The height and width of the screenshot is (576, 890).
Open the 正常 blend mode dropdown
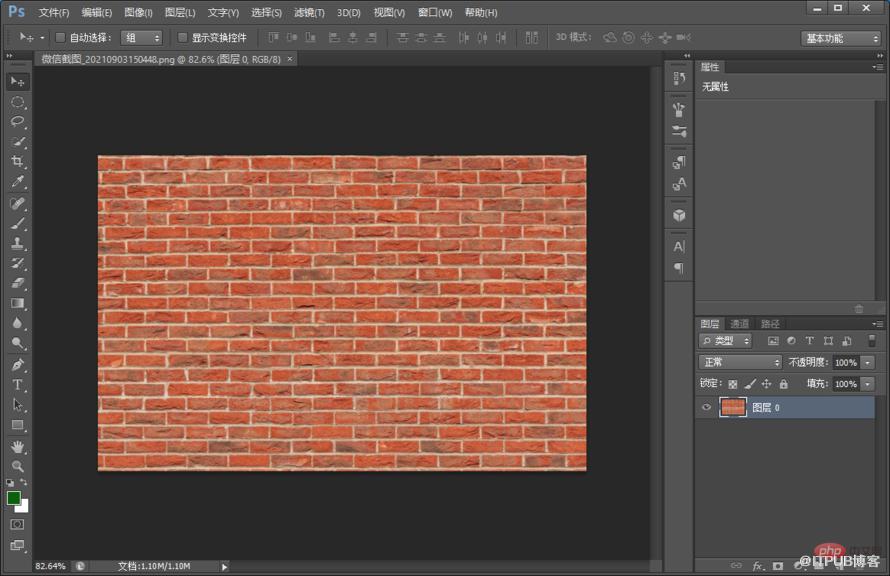[x=740, y=362]
